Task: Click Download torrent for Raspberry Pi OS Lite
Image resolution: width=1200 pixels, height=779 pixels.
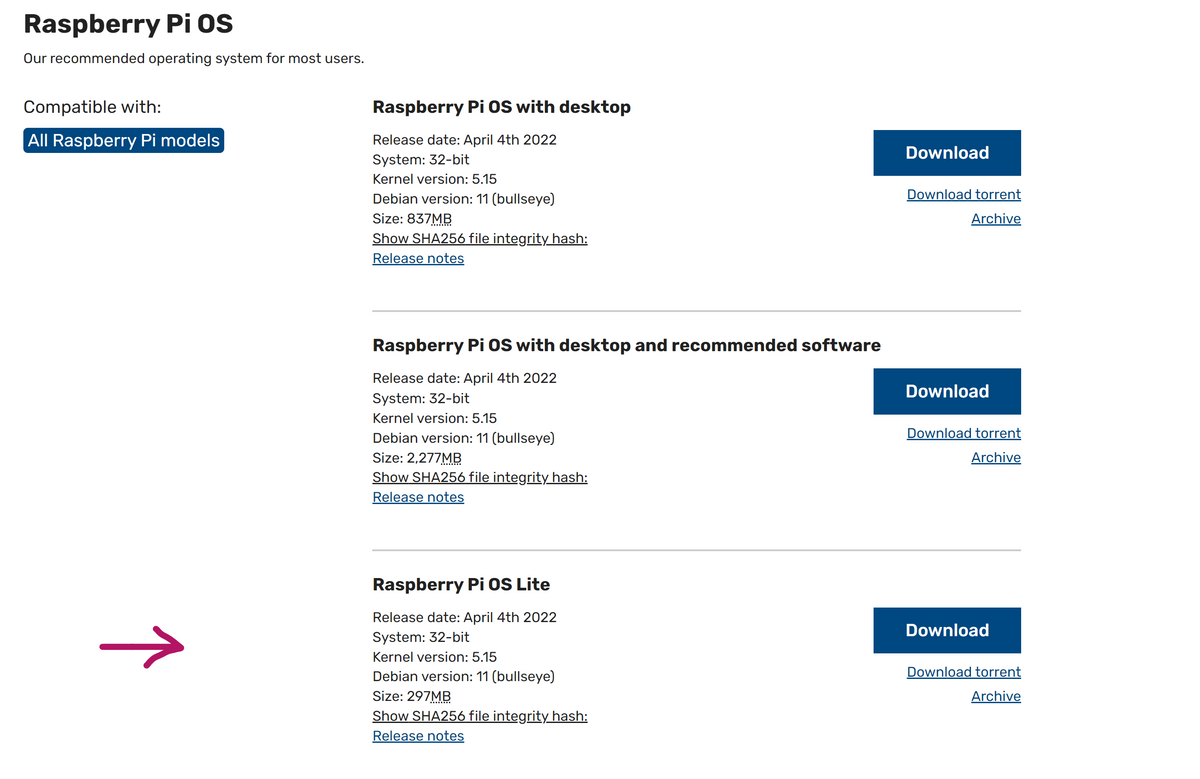Action: [x=963, y=673]
